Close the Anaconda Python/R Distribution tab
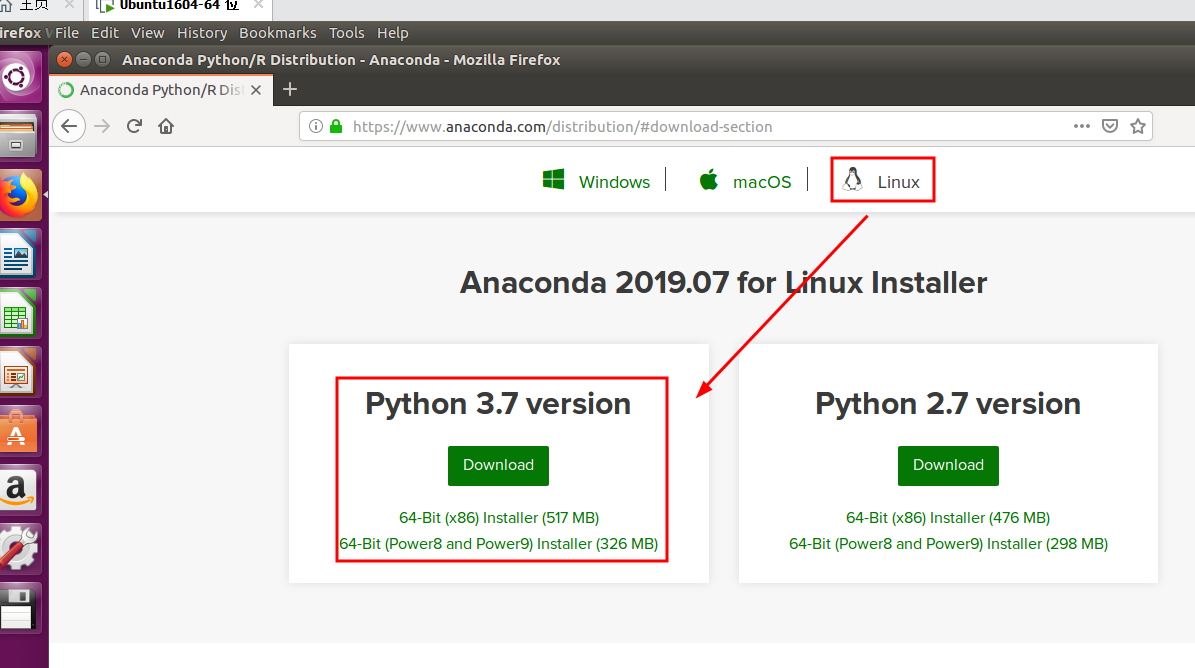 coord(256,90)
